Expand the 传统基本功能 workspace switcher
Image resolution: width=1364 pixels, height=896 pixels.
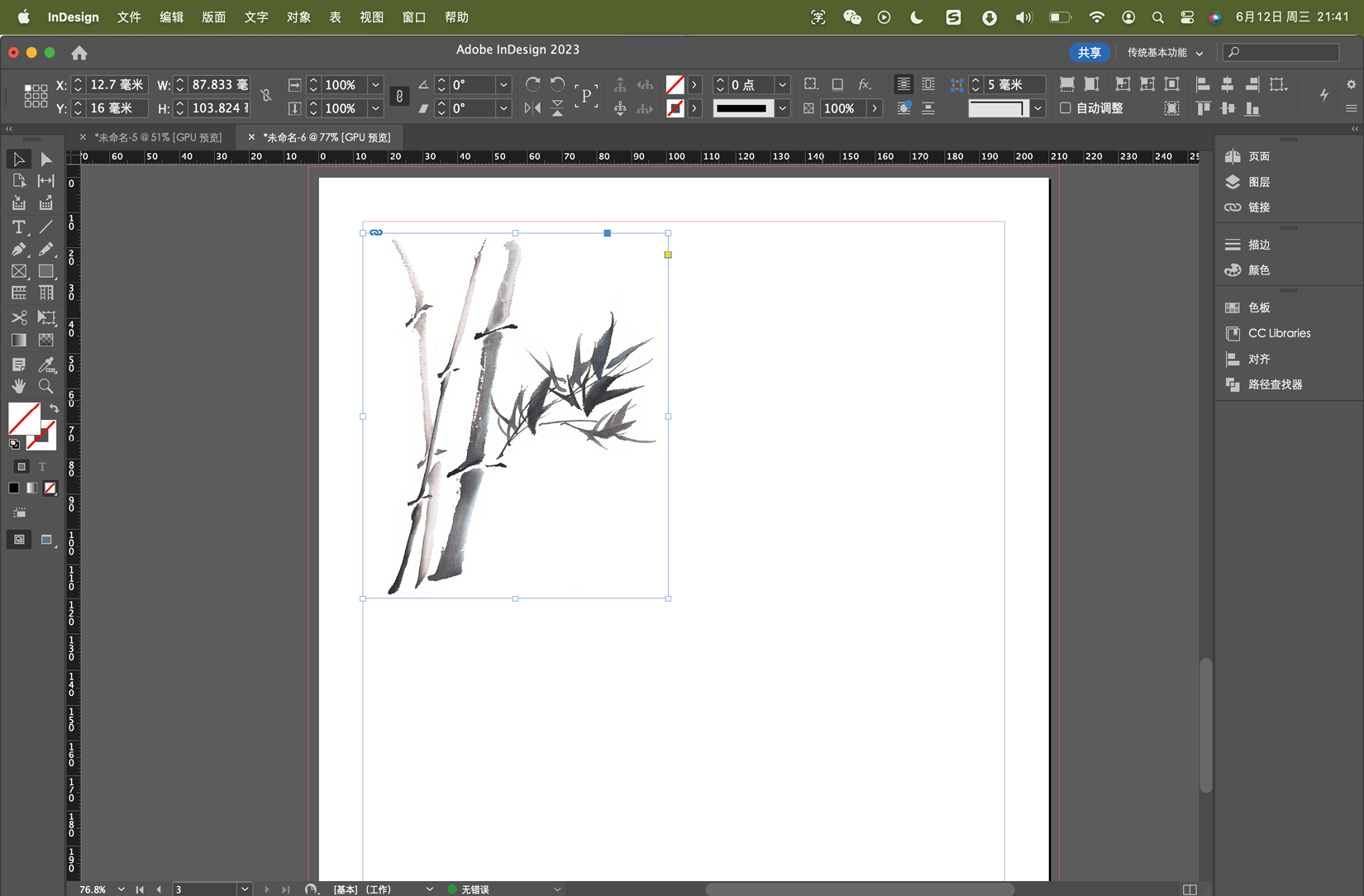click(1165, 52)
